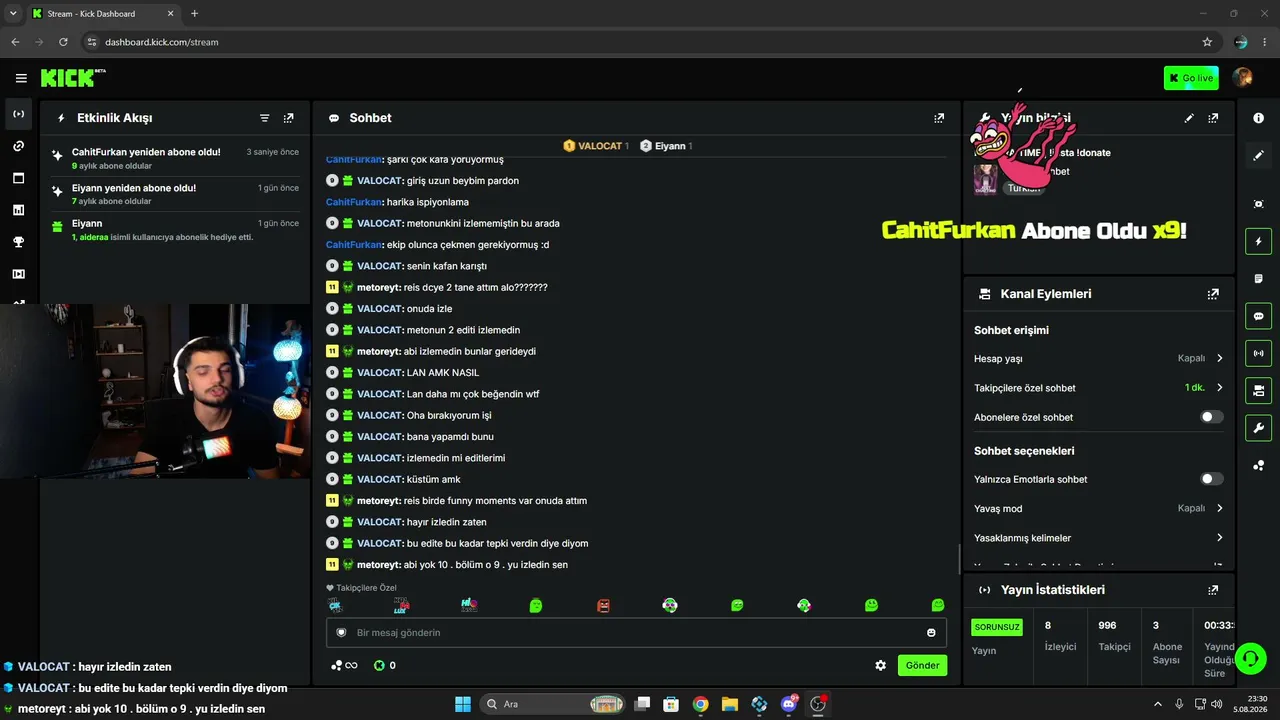This screenshot has width=1280, height=720.
Task: Toggle the wrench panel in right sidebar
Action: (x=1258, y=428)
